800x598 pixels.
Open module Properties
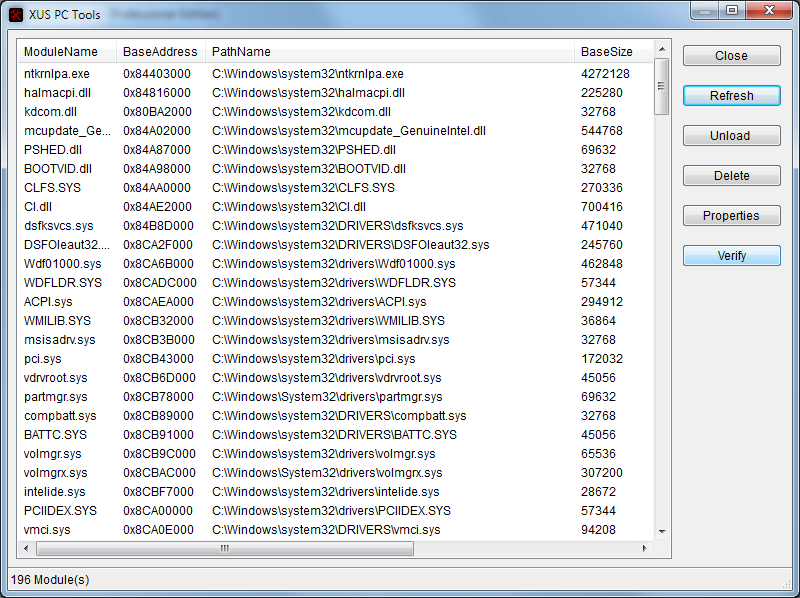731,216
